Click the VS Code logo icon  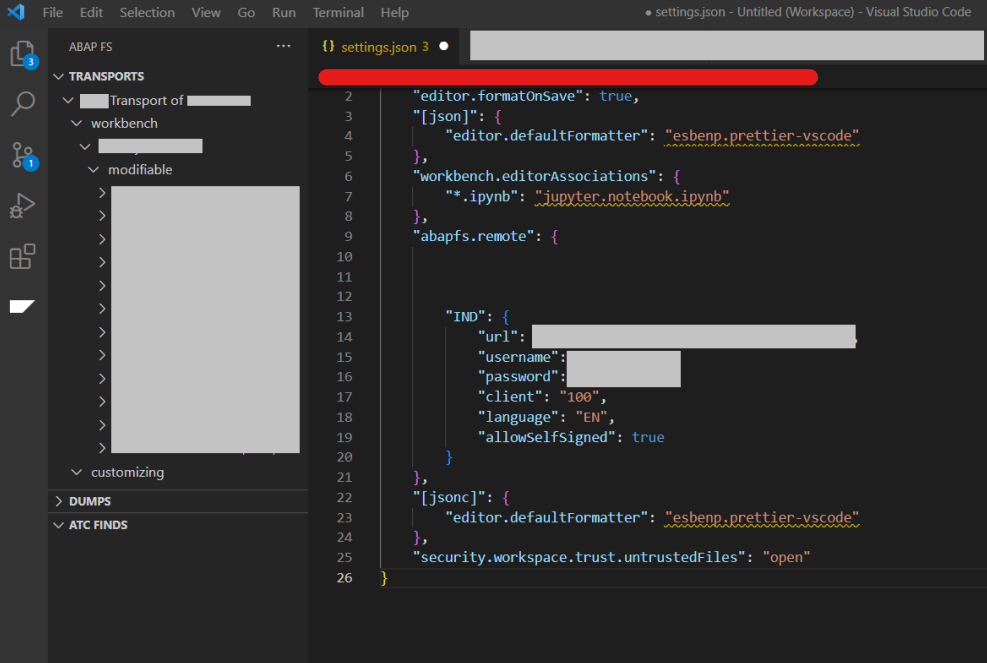15,13
